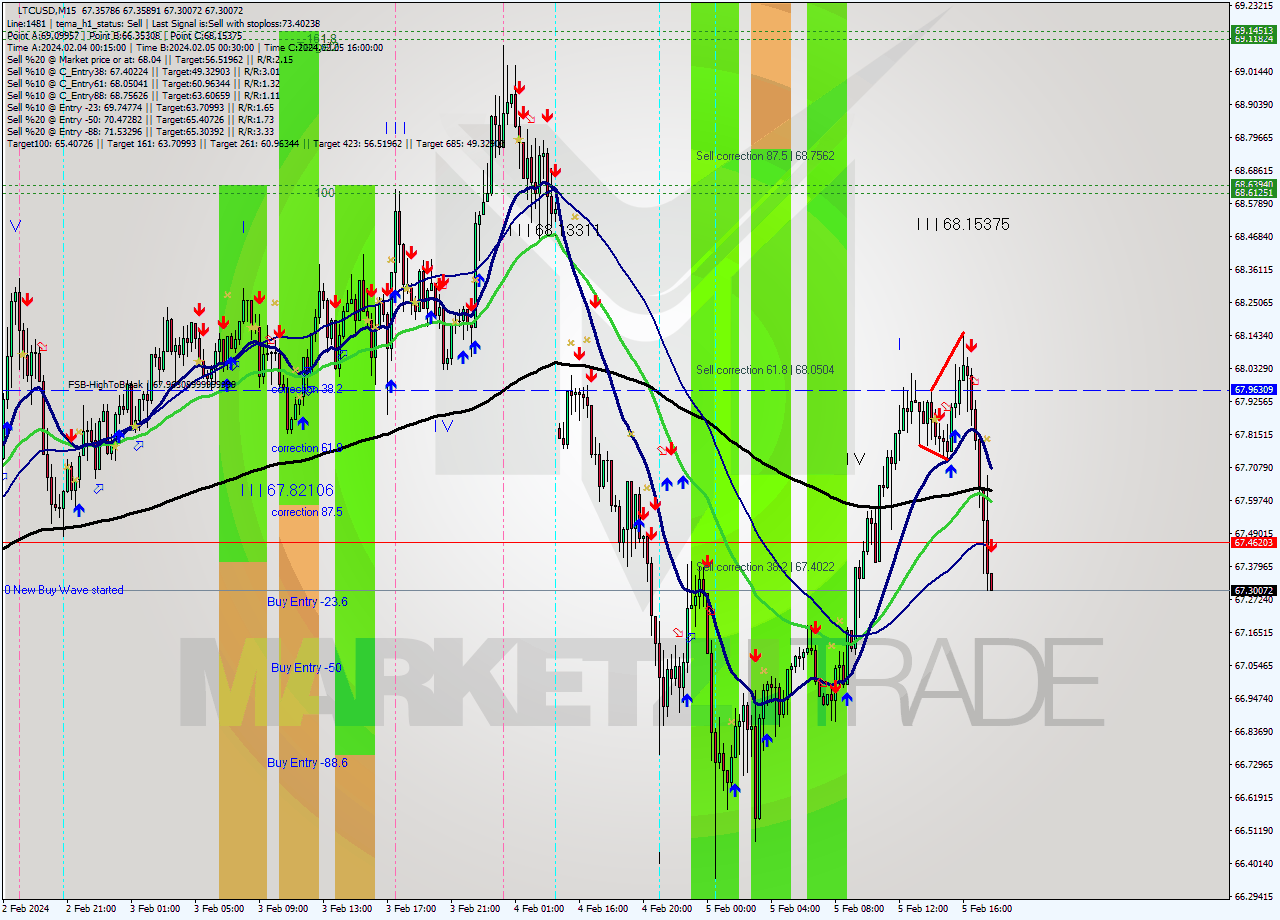This screenshot has height=920, width=1280.
Task: Click the red down arrow above latest candle
Action: click(991, 545)
